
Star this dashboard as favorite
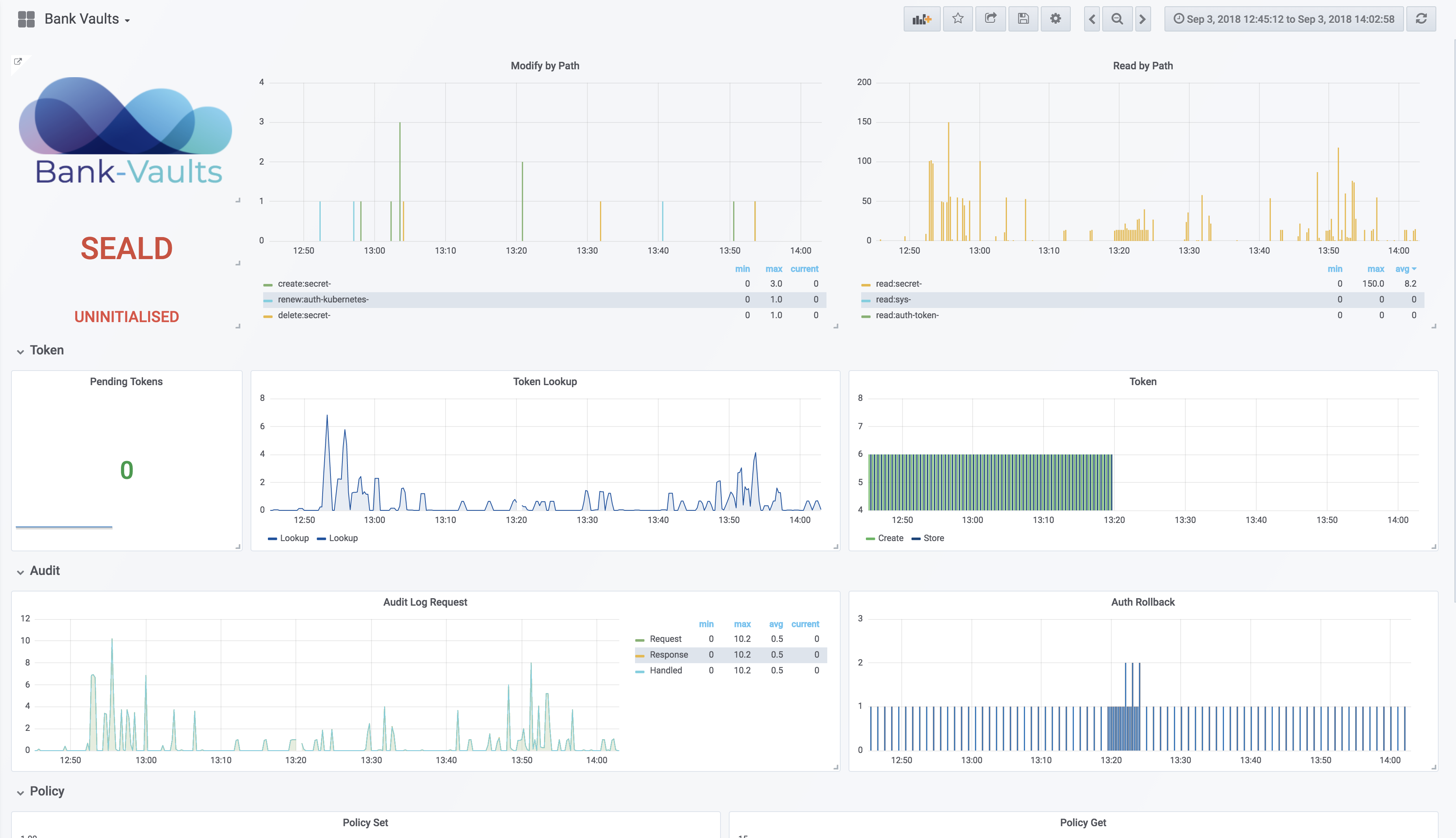(x=957, y=19)
